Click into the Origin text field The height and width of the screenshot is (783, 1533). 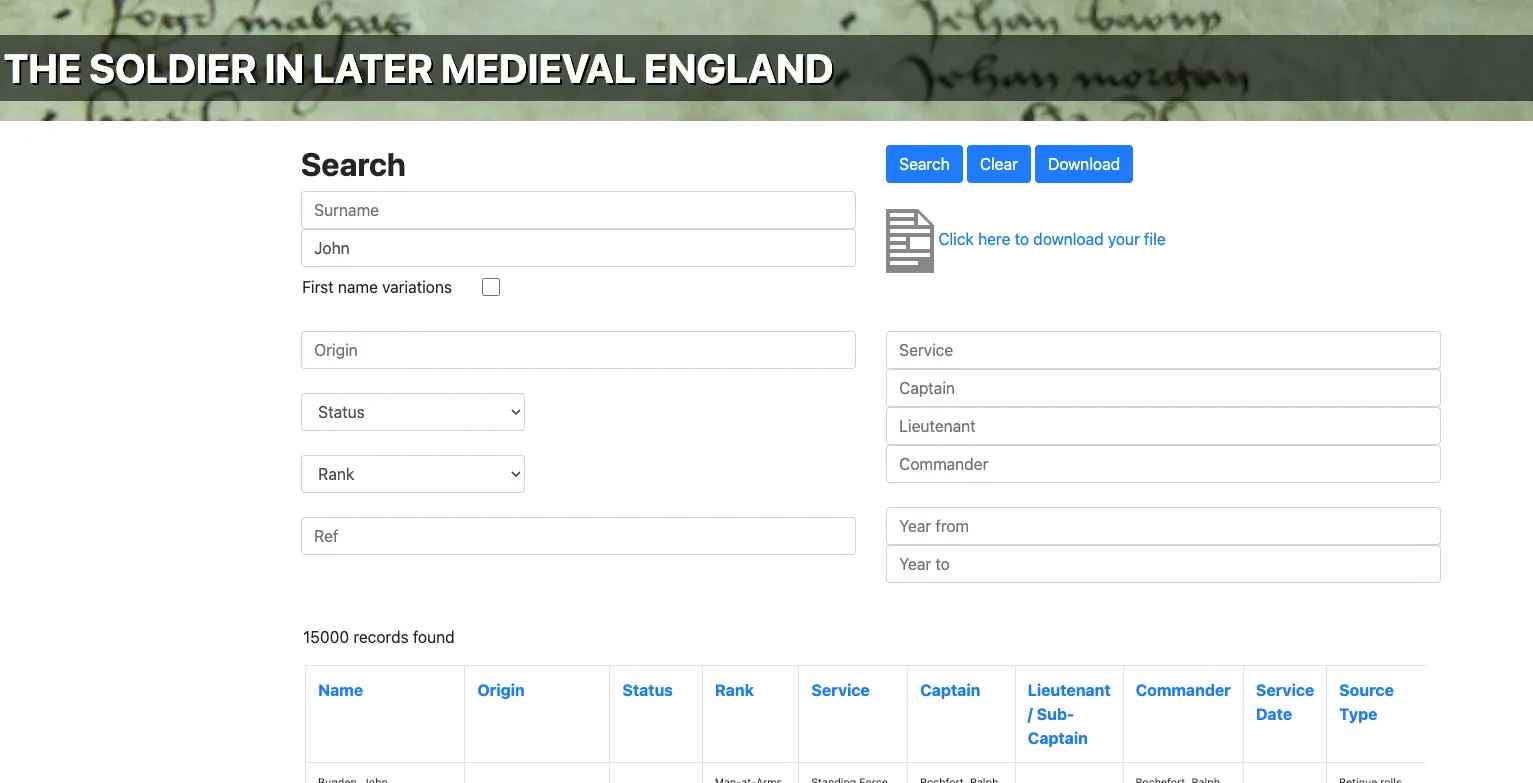pos(578,350)
